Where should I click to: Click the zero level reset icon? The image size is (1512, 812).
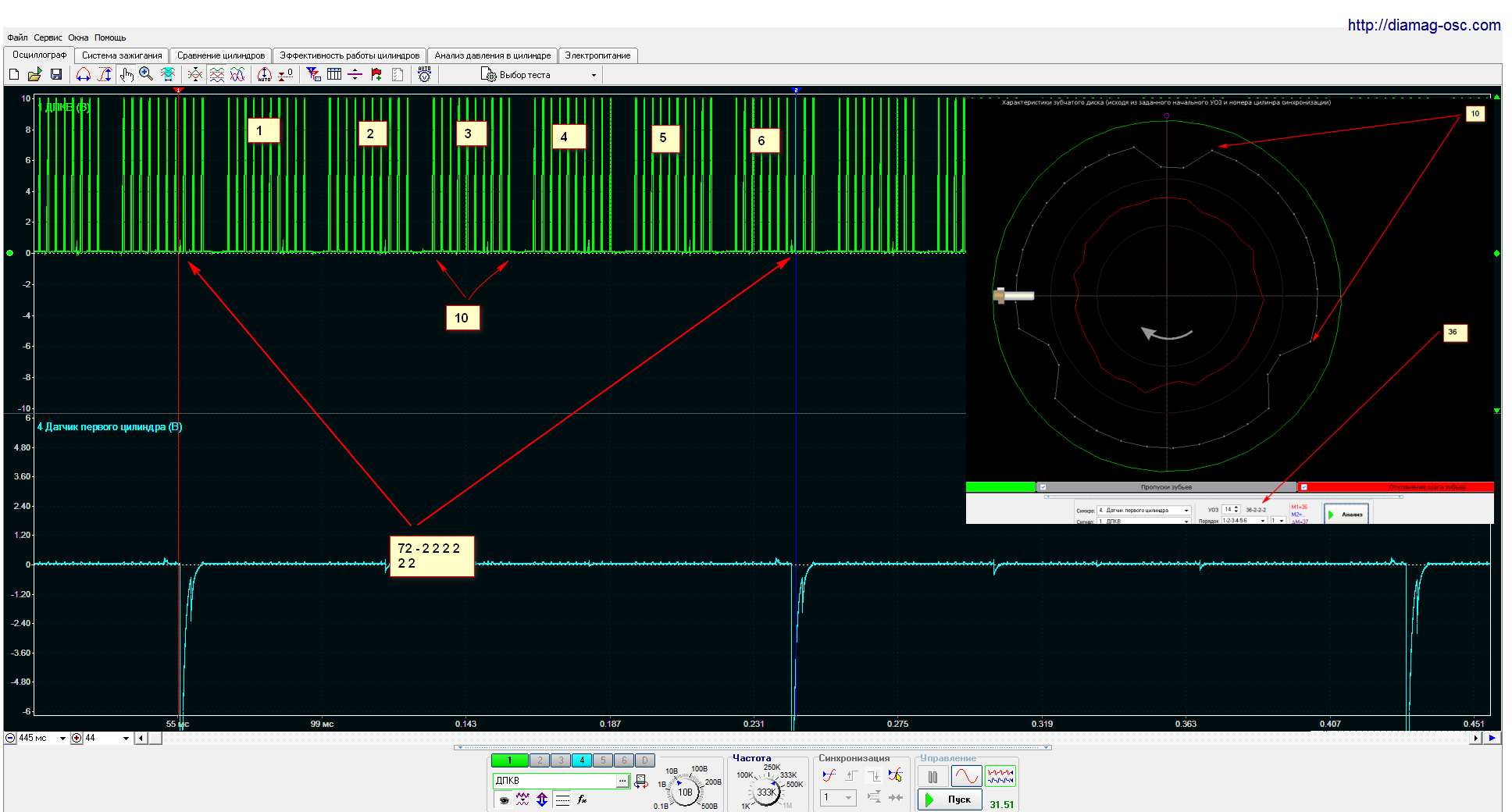point(286,74)
